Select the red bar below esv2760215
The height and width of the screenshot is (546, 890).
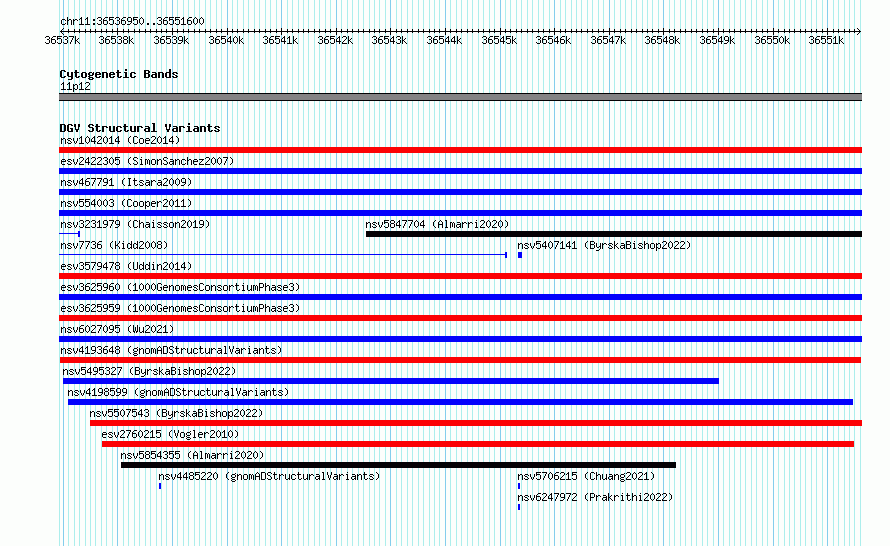[478, 444]
